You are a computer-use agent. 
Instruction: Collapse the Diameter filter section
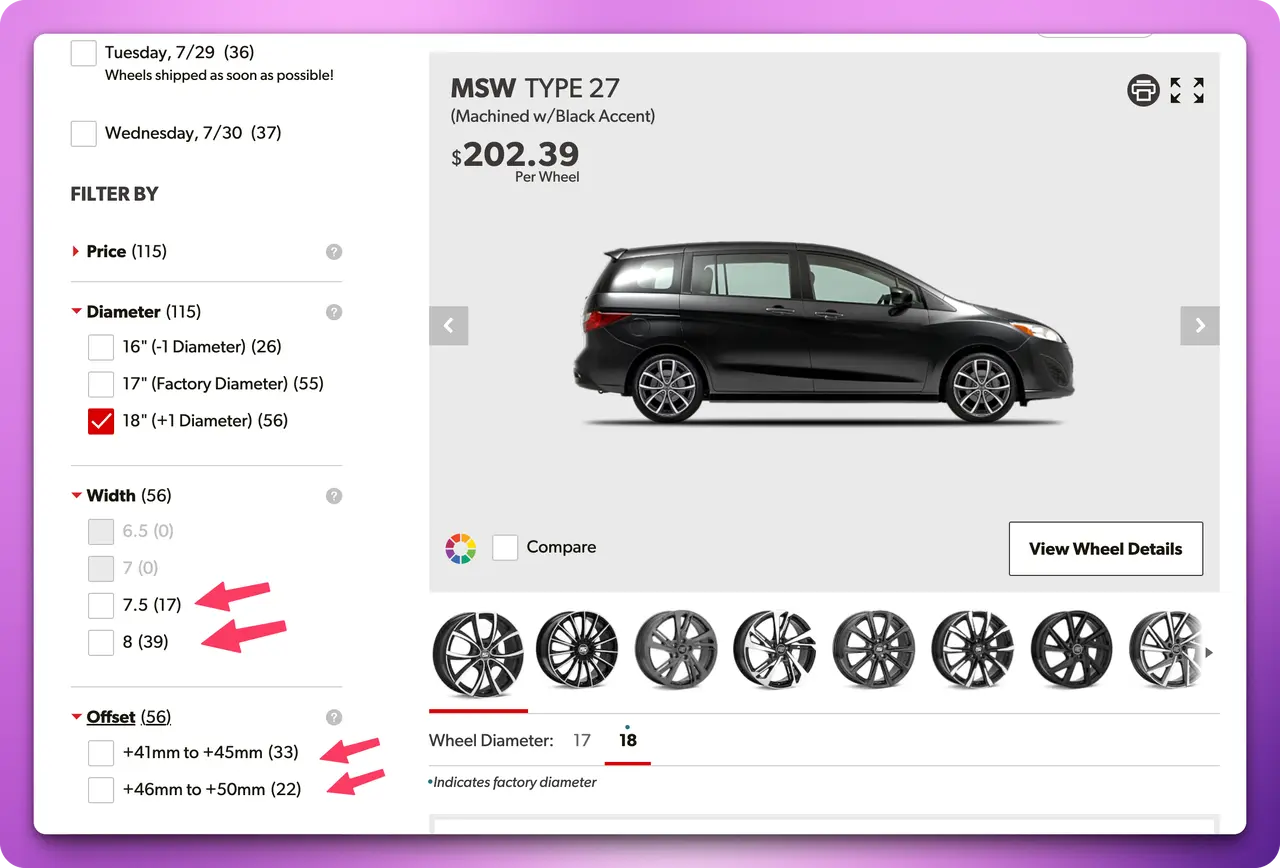click(x=136, y=312)
